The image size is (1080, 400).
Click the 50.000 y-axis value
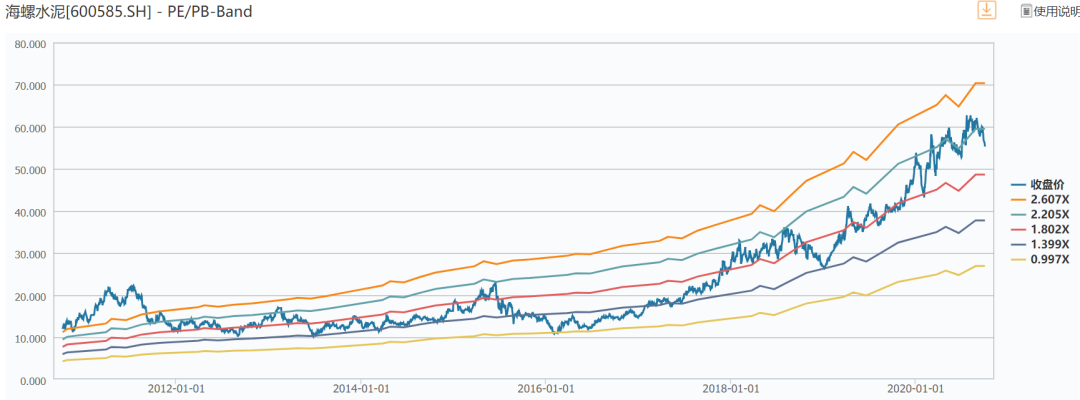30,169
